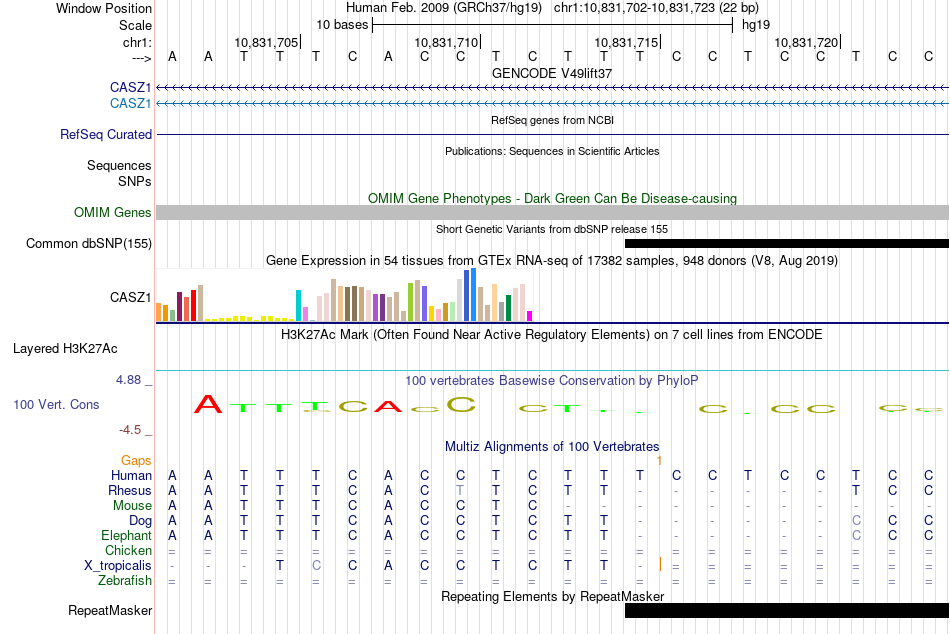
Task: Select the Elephant alignment row label
Action: (x=127, y=536)
